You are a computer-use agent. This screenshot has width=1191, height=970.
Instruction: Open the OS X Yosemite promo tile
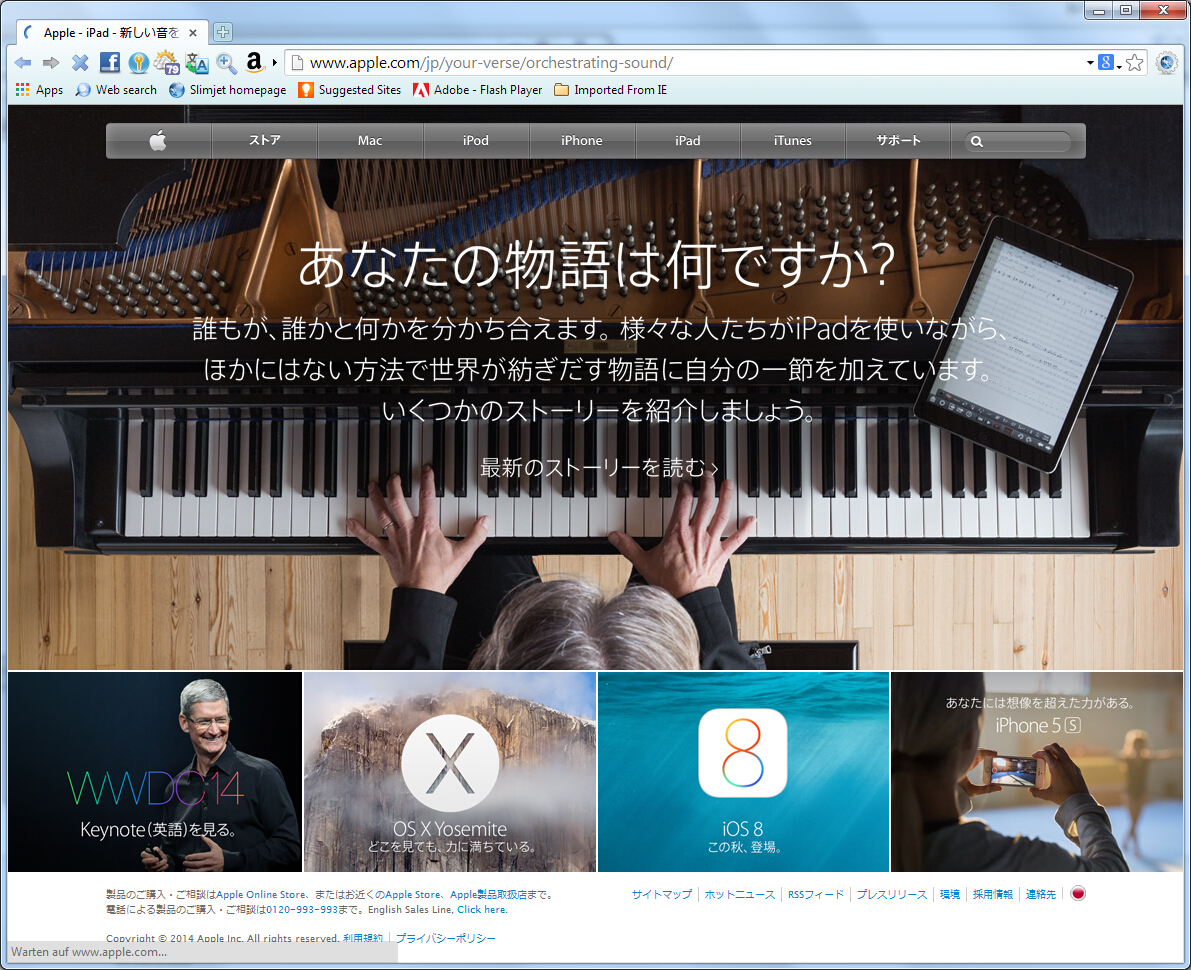pos(450,772)
